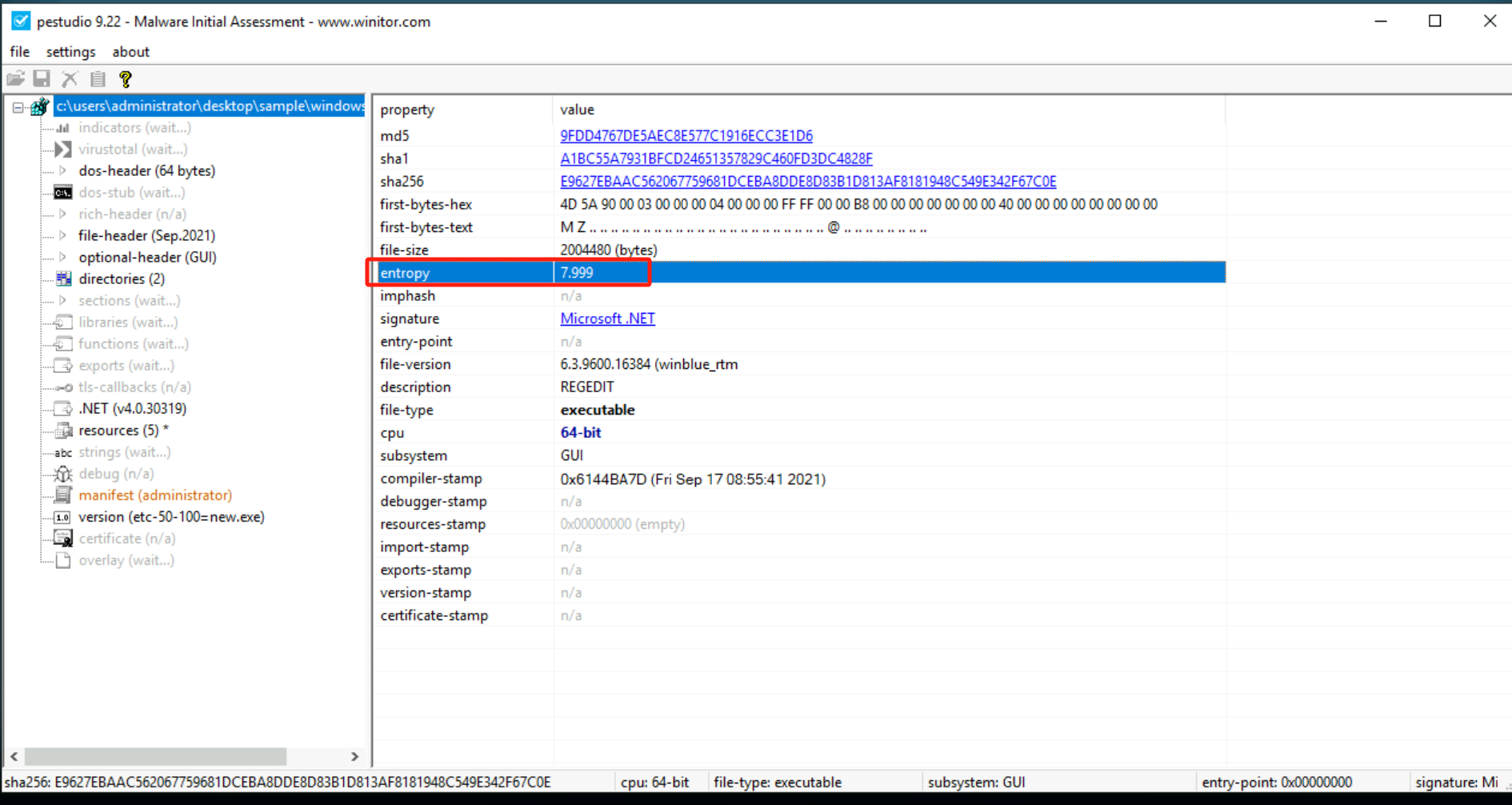
Task: Expand the sections tree node
Action: pos(63,301)
